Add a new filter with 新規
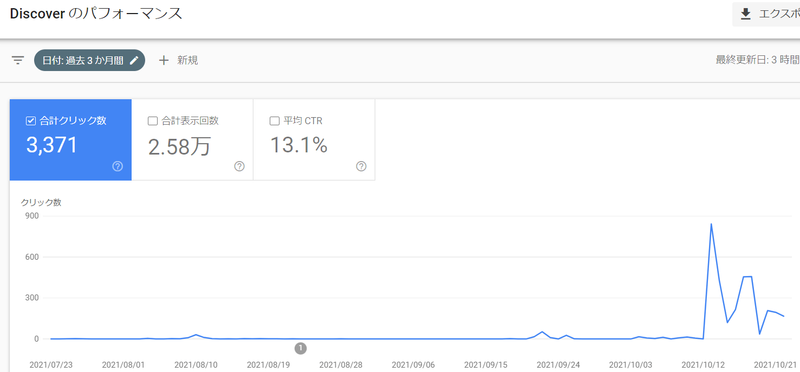Viewport: 800px width, 372px height. (179, 60)
